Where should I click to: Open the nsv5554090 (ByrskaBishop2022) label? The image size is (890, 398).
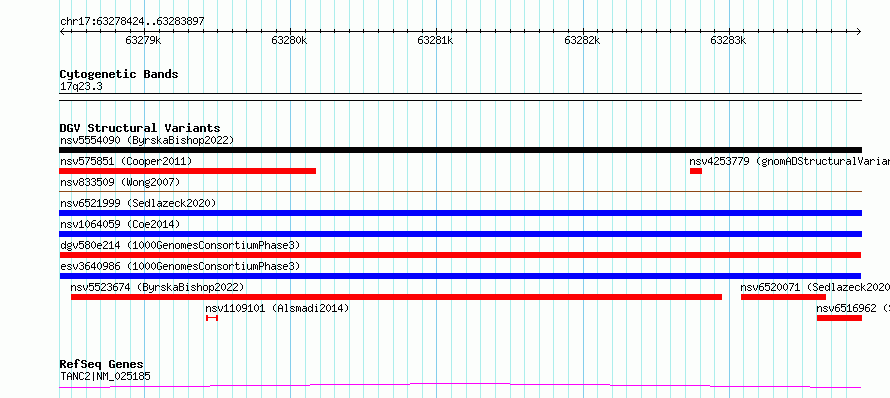pos(147,140)
